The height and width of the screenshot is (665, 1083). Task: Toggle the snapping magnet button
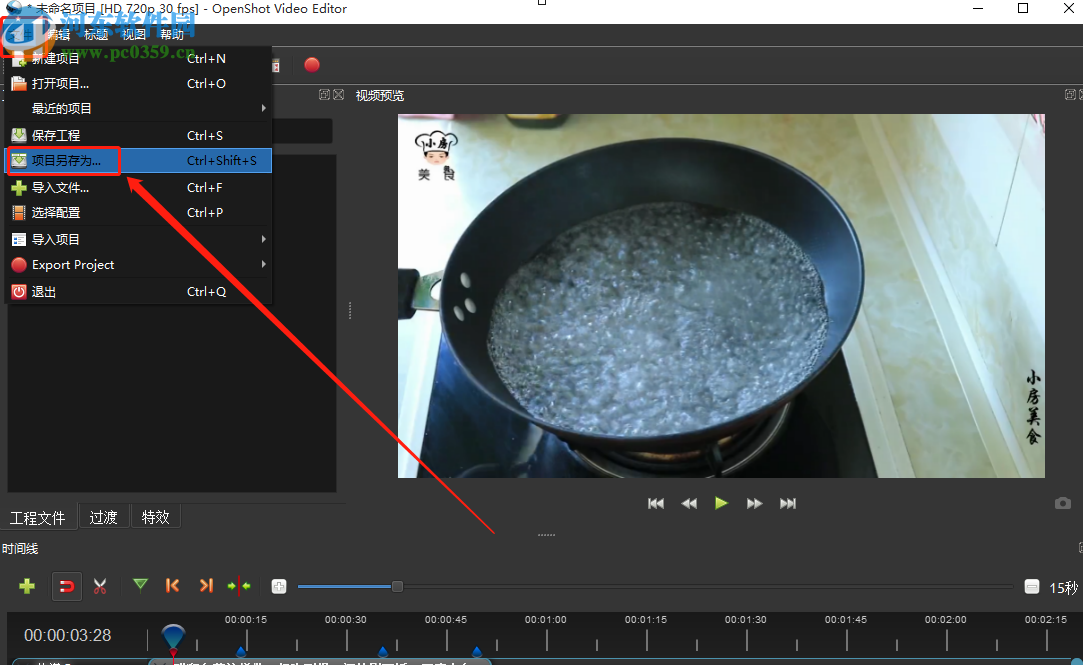67,586
